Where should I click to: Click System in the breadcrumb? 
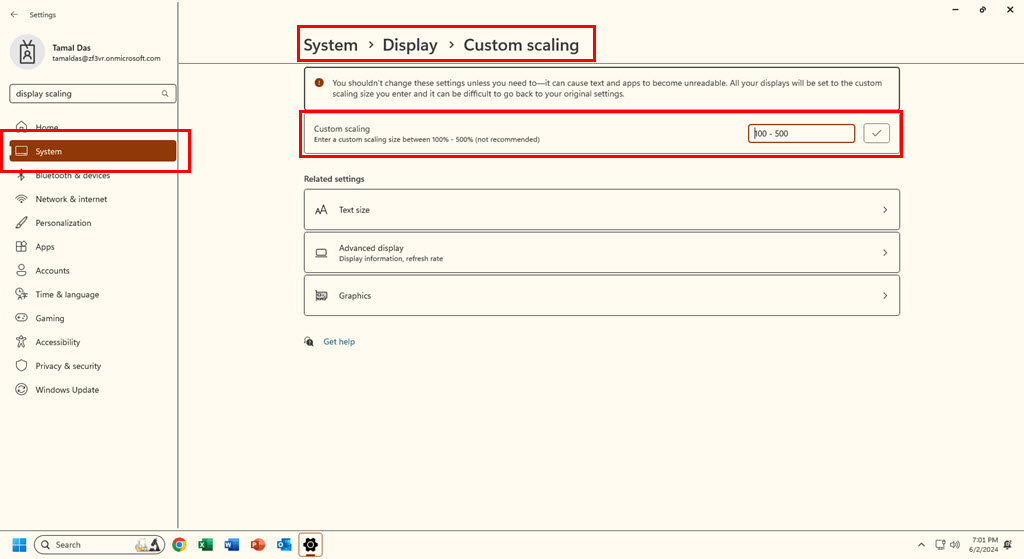coord(330,45)
